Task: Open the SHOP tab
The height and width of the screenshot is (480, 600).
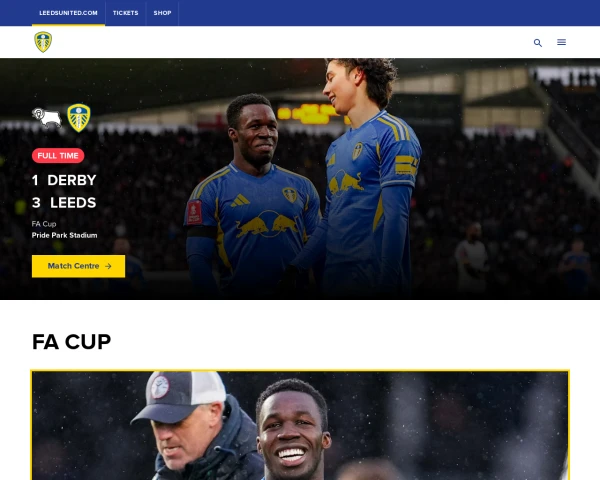Action: pyautogui.click(x=162, y=13)
